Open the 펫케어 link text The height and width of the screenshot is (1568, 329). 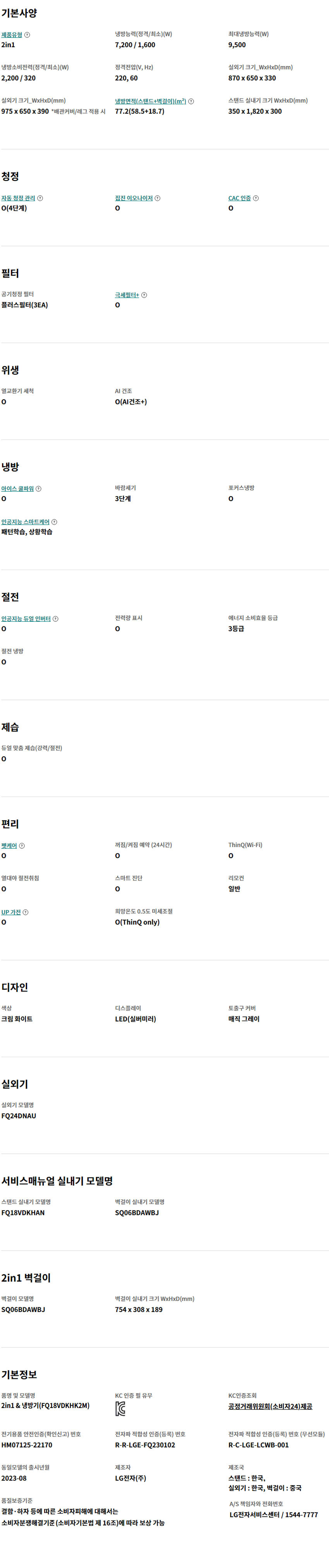point(9,845)
